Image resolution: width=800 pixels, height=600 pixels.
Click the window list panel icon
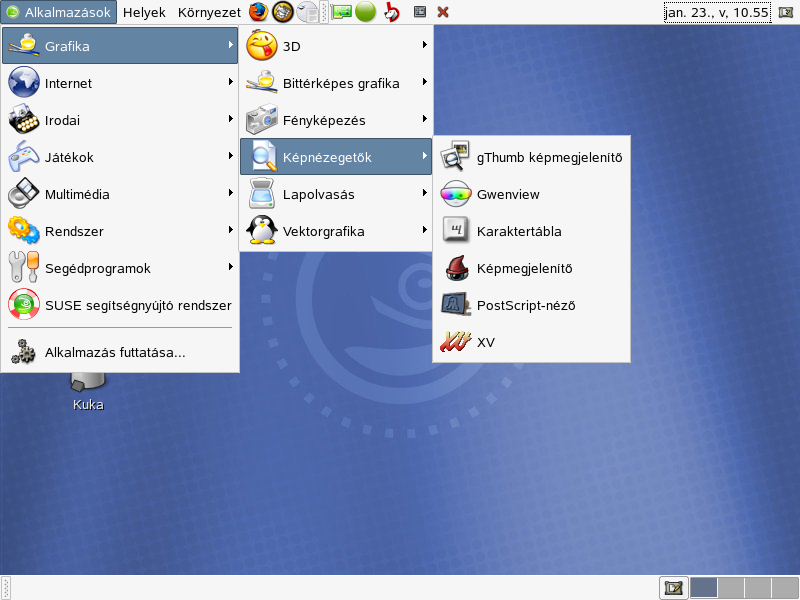(x=420, y=12)
